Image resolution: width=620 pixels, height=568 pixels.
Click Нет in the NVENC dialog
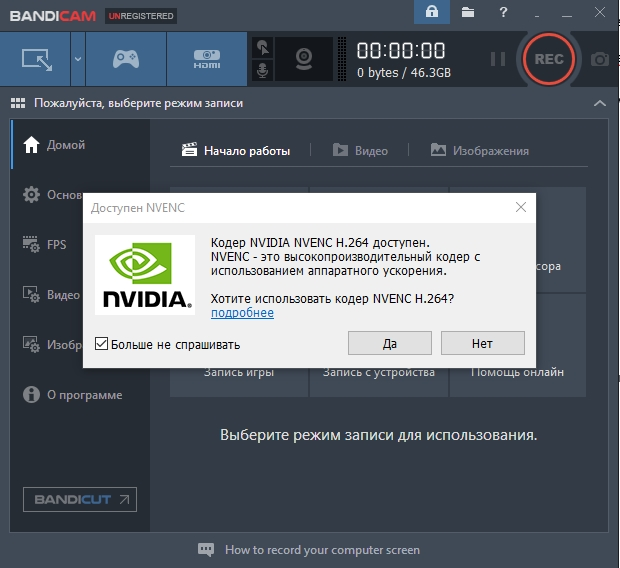(x=482, y=343)
